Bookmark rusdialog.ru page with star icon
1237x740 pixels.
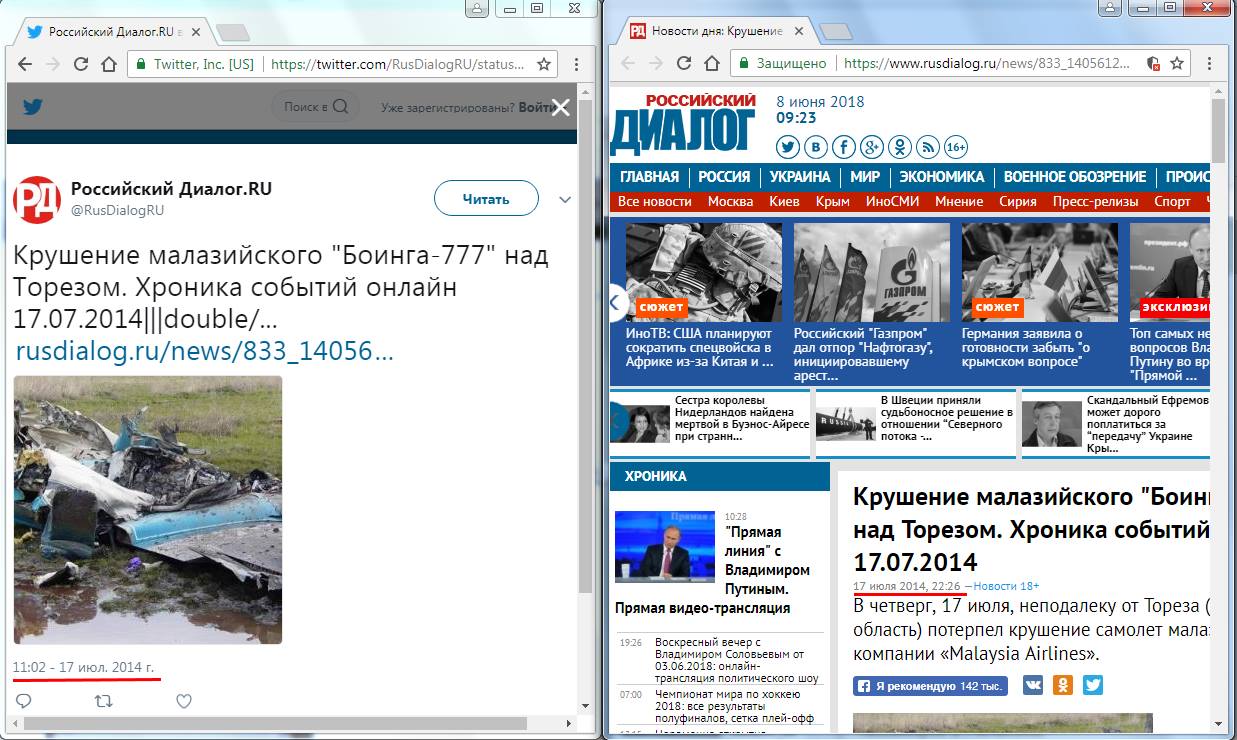point(1178,63)
